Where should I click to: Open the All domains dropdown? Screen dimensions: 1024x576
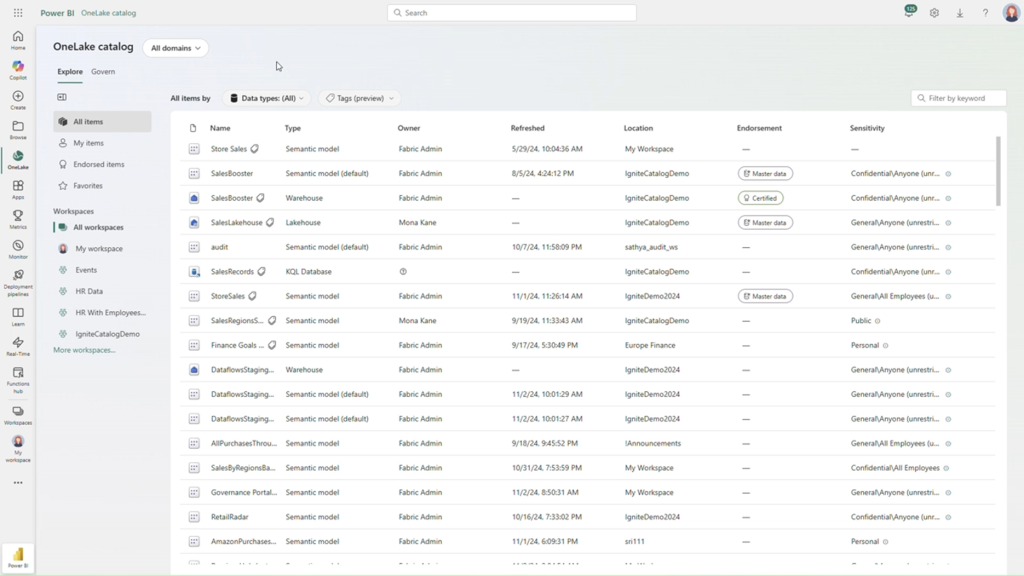[x=176, y=48]
